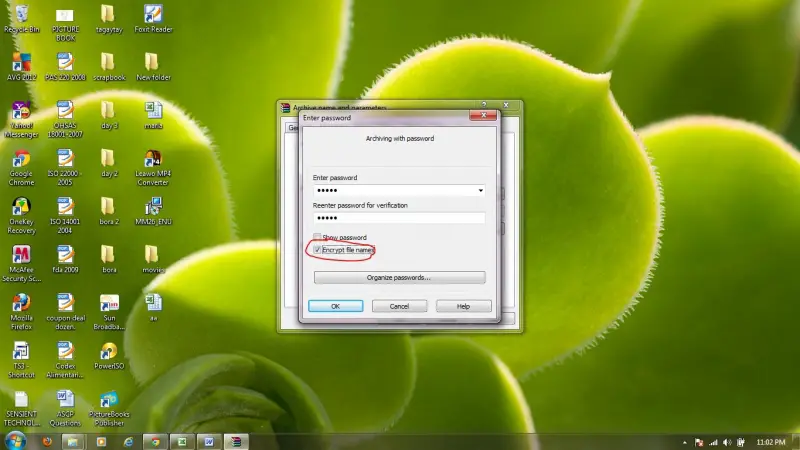Select the day 2 folder
The width and height of the screenshot is (800, 450).
109,163
